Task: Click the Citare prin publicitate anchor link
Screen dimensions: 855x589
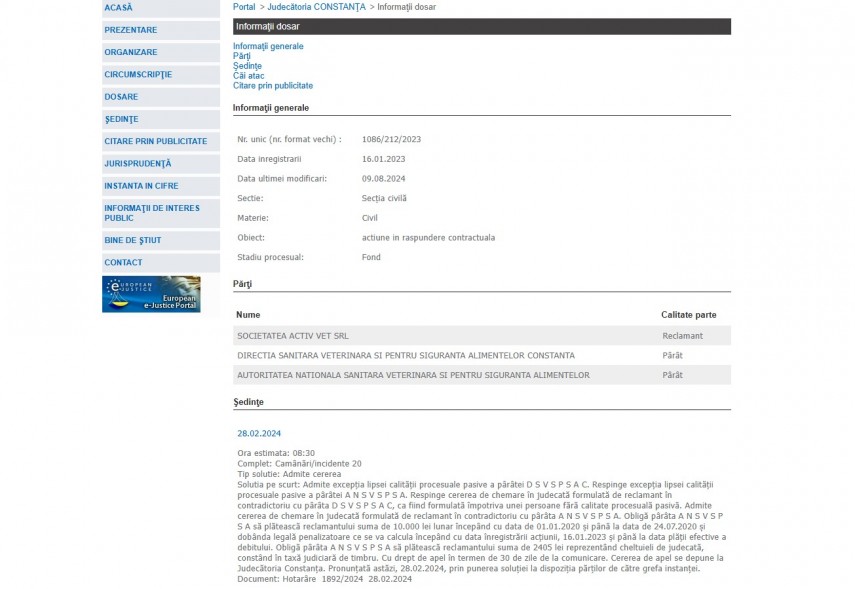Action: [273, 86]
